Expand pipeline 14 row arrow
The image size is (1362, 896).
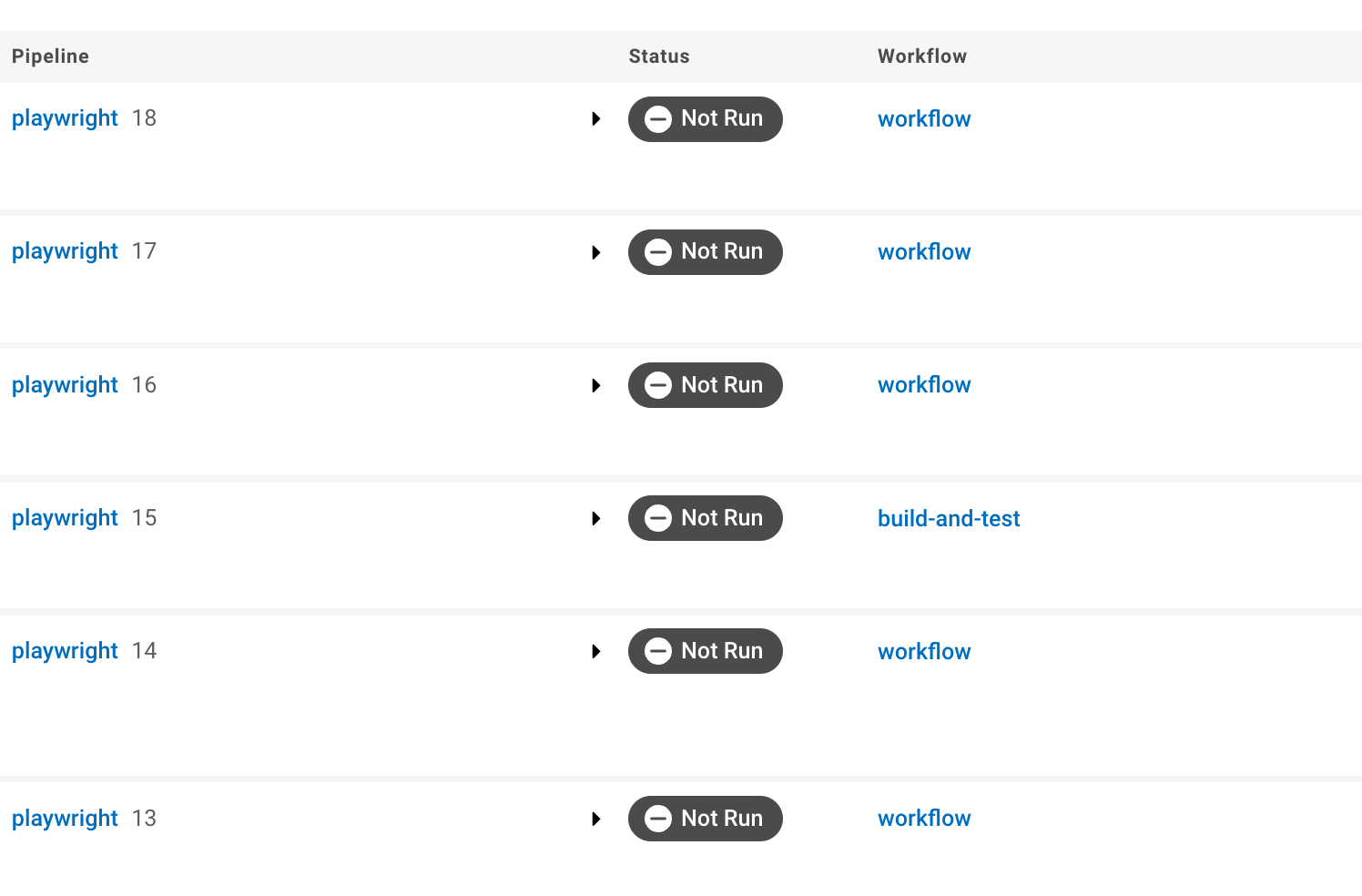pyautogui.click(x=596, y=651)
